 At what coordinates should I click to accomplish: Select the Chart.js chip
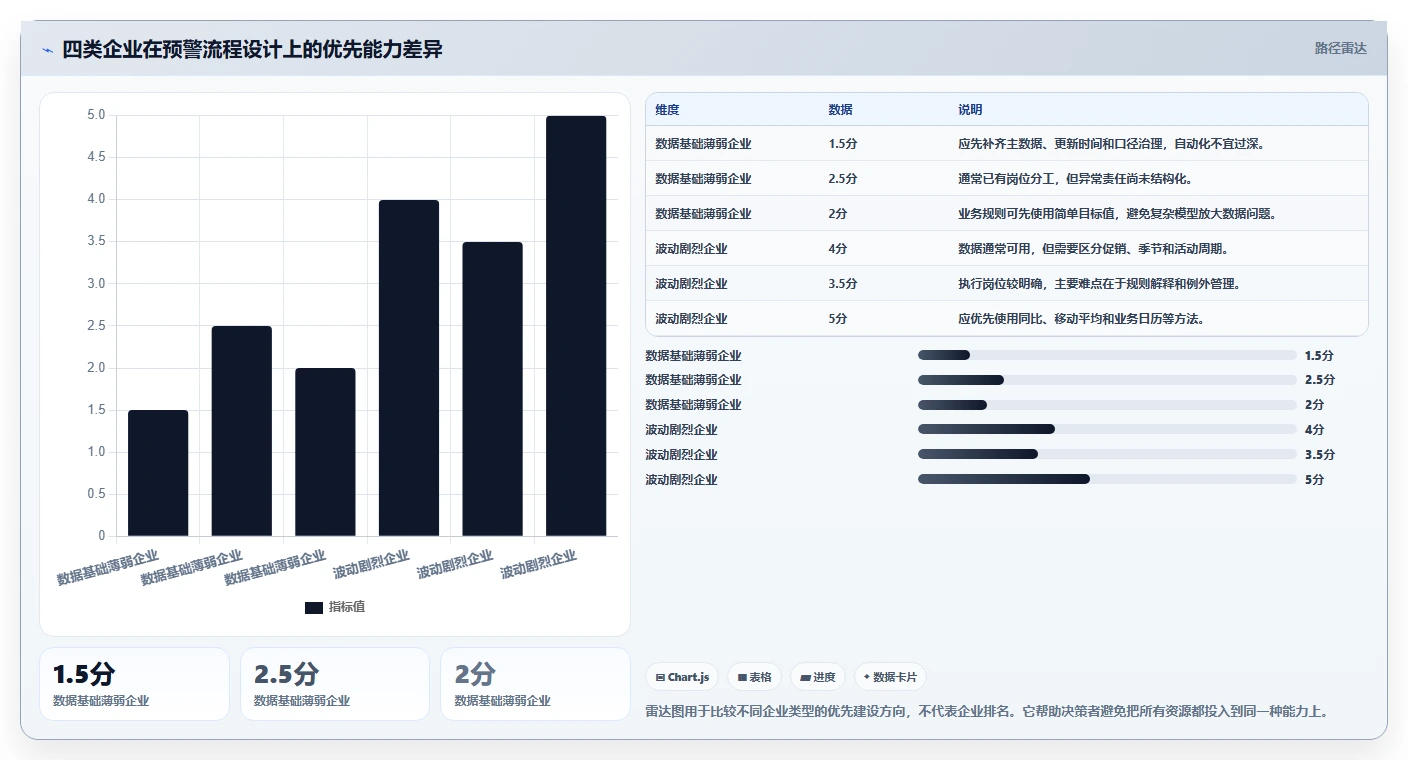(682, 677)
